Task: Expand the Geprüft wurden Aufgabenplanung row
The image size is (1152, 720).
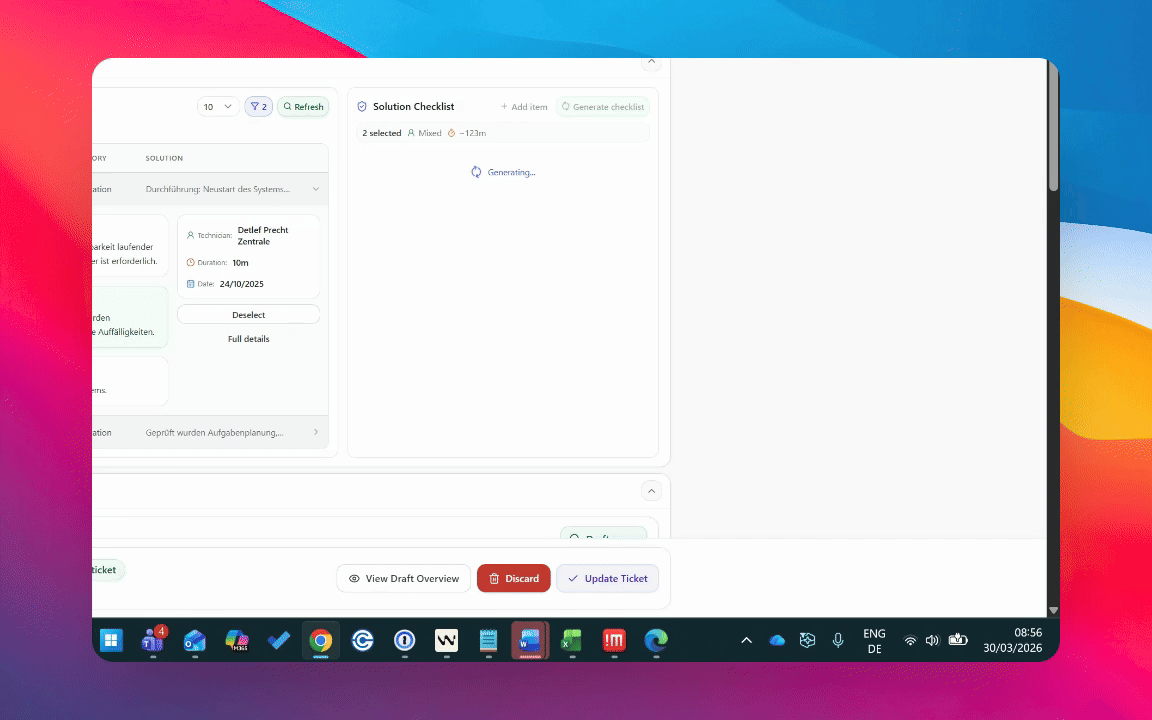Action: point(316,432)
